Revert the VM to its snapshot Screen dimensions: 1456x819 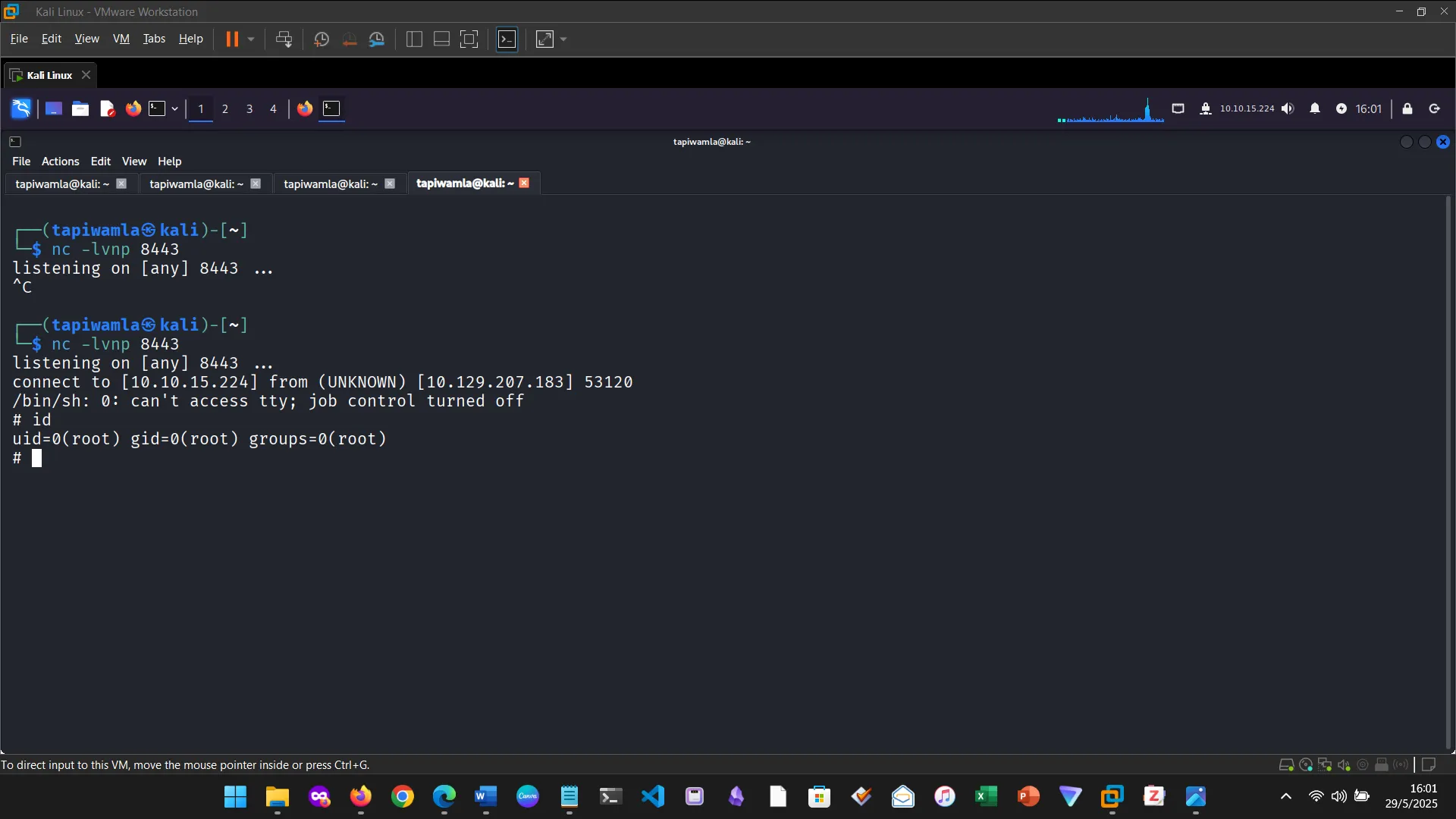click(x=349, y=39)
